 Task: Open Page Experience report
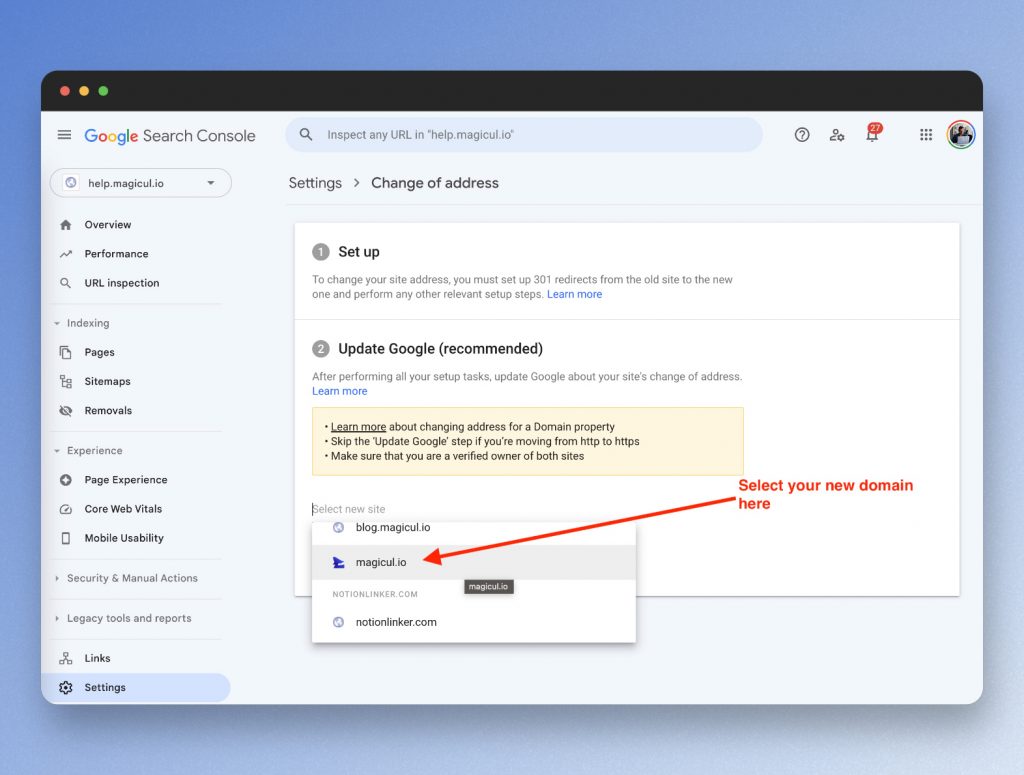(x=125, y=480)
